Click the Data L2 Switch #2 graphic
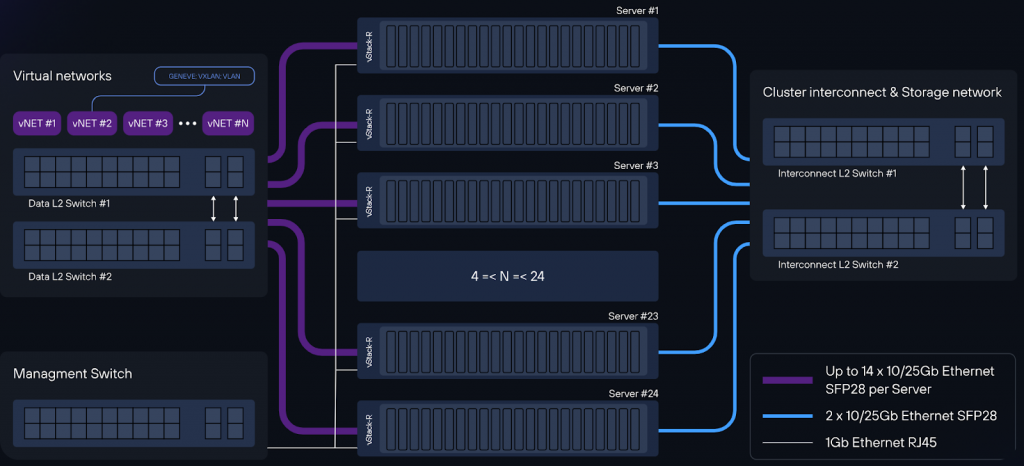1024x466 pixels. [134, 245]
